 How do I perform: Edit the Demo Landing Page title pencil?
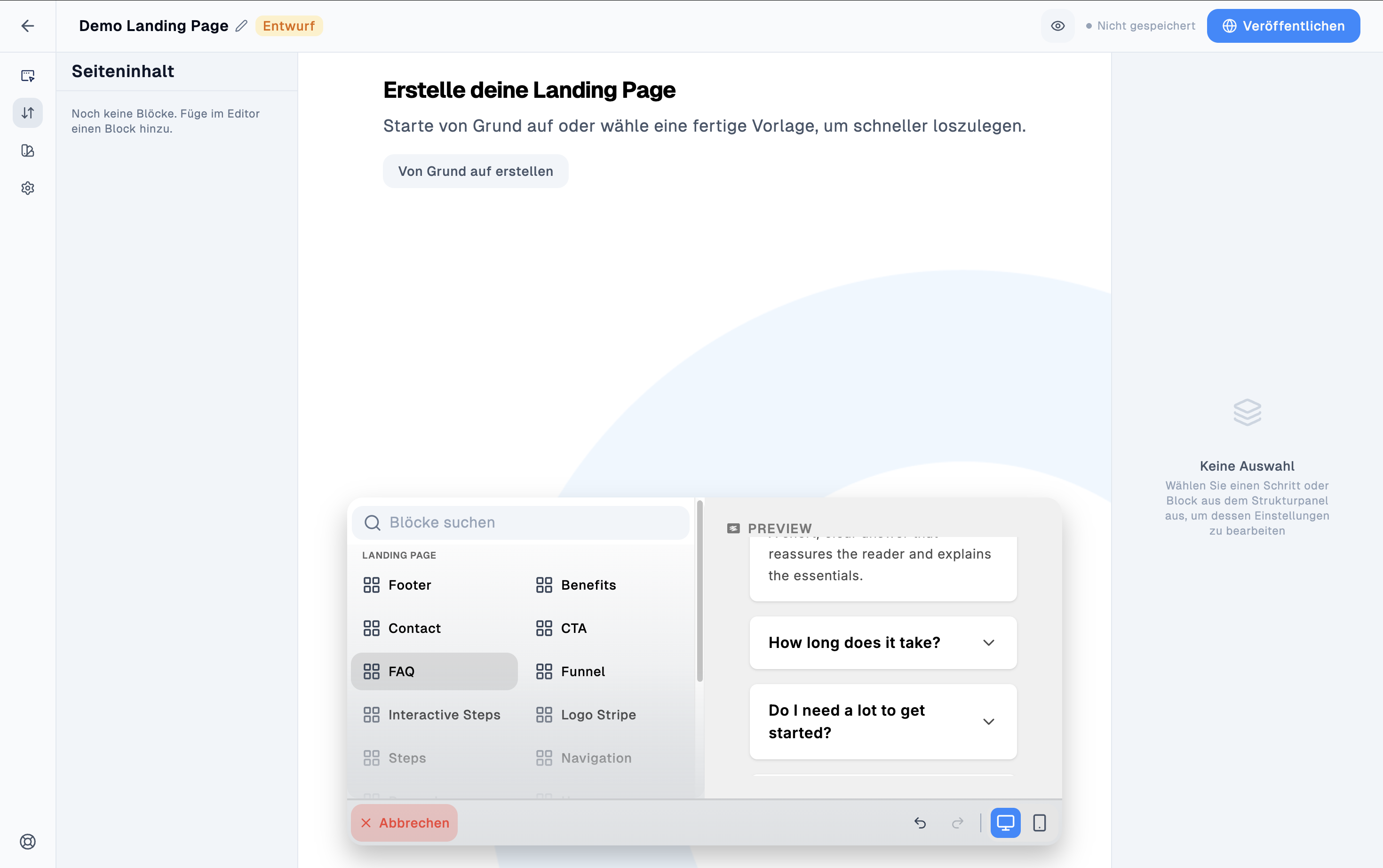(241, 26)
